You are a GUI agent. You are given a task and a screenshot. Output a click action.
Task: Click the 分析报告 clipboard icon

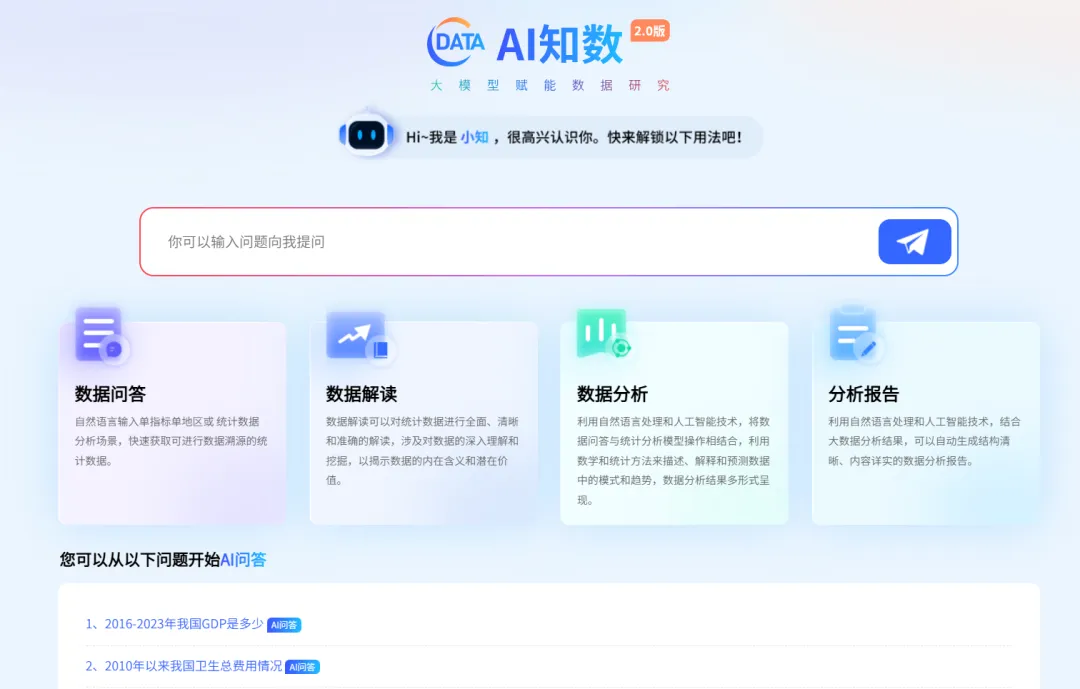[x=854, y=334]
